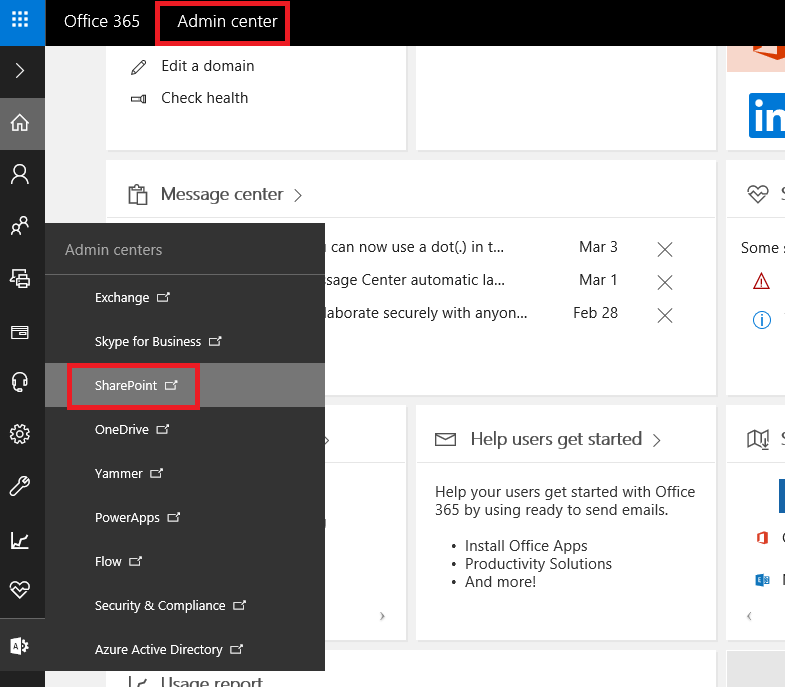Go to Home in the sidebar
The height and width of the screenshot is (687, 785).
coord(20,123)
